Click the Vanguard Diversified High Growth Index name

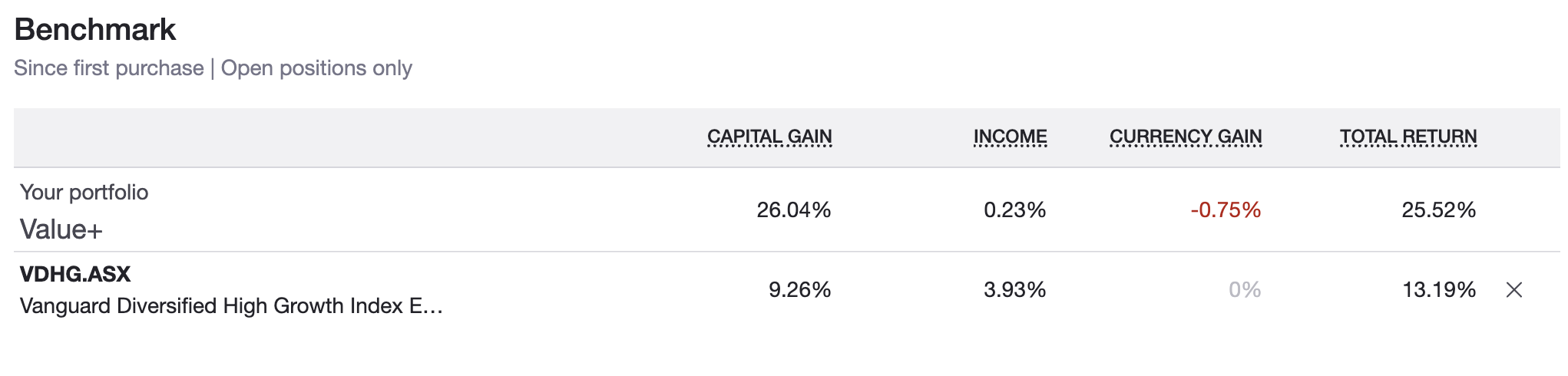coord(231,306)
